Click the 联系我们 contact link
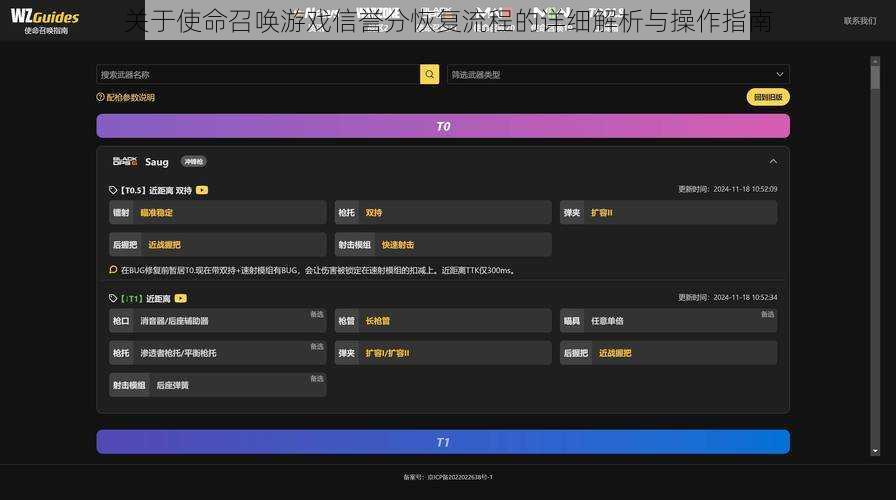The image size is (896, 500). pyautogui.click(x=859, y=21)
